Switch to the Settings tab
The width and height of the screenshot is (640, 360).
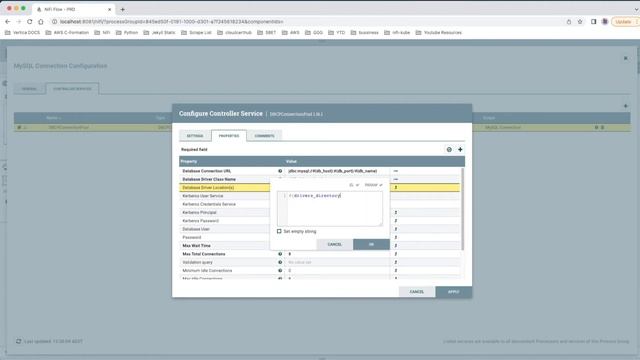(x=195, y=136)
